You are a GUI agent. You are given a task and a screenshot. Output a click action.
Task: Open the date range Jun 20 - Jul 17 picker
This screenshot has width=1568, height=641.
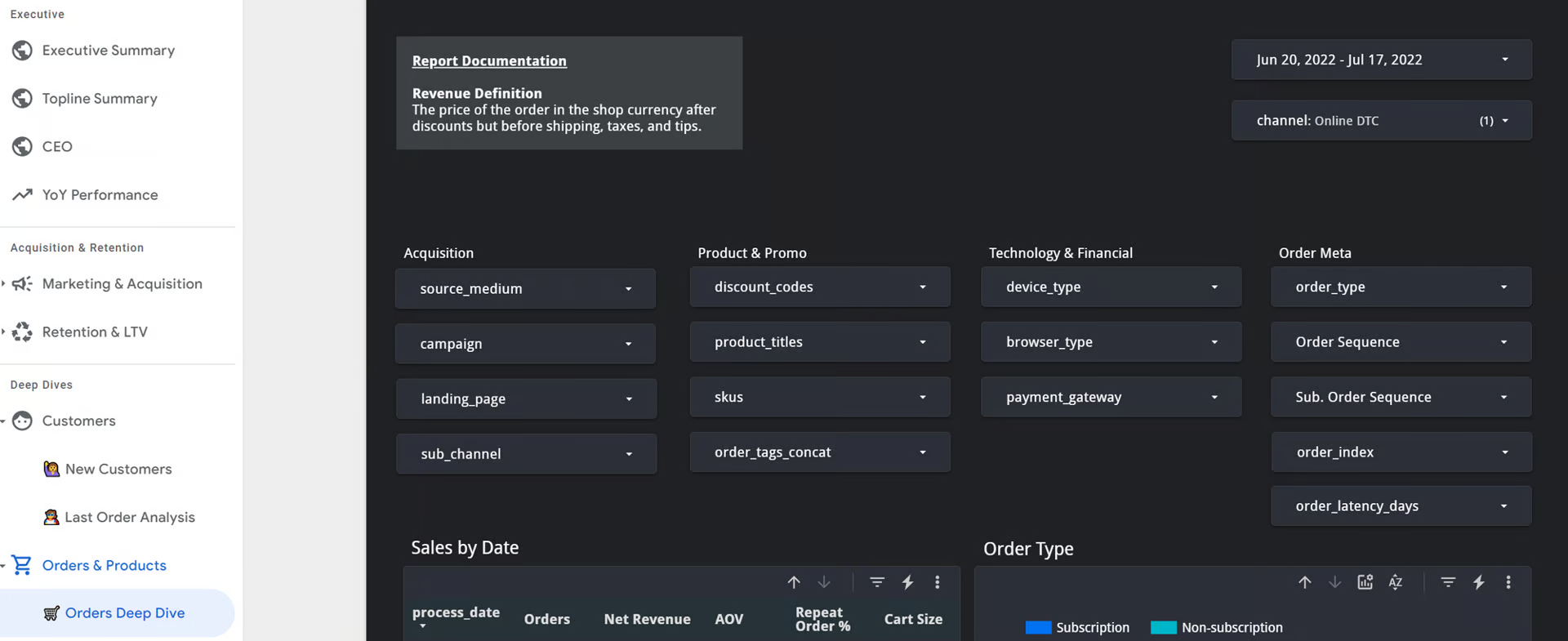[1381, 60]
